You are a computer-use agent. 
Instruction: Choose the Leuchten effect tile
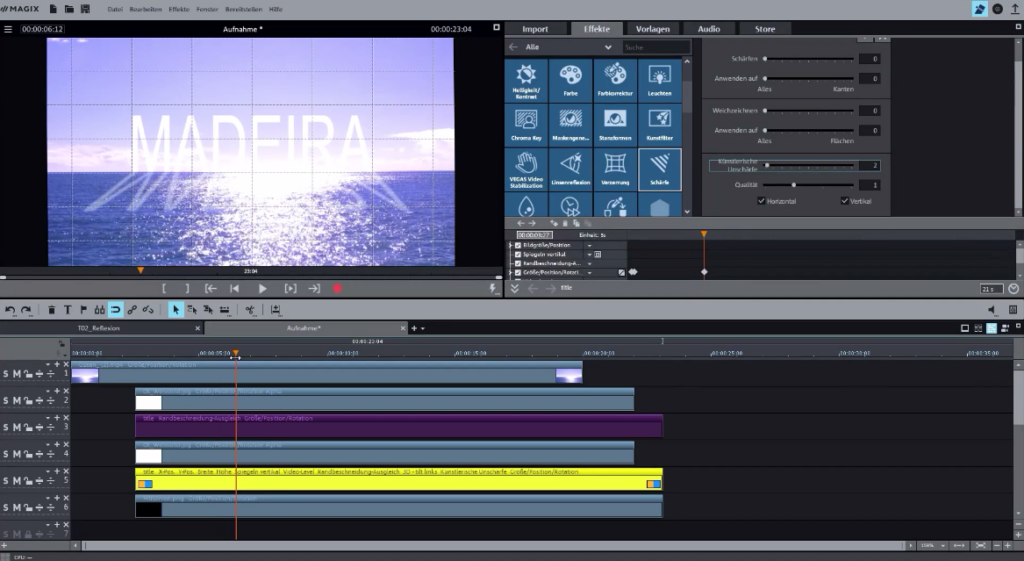tap(660, 80)
